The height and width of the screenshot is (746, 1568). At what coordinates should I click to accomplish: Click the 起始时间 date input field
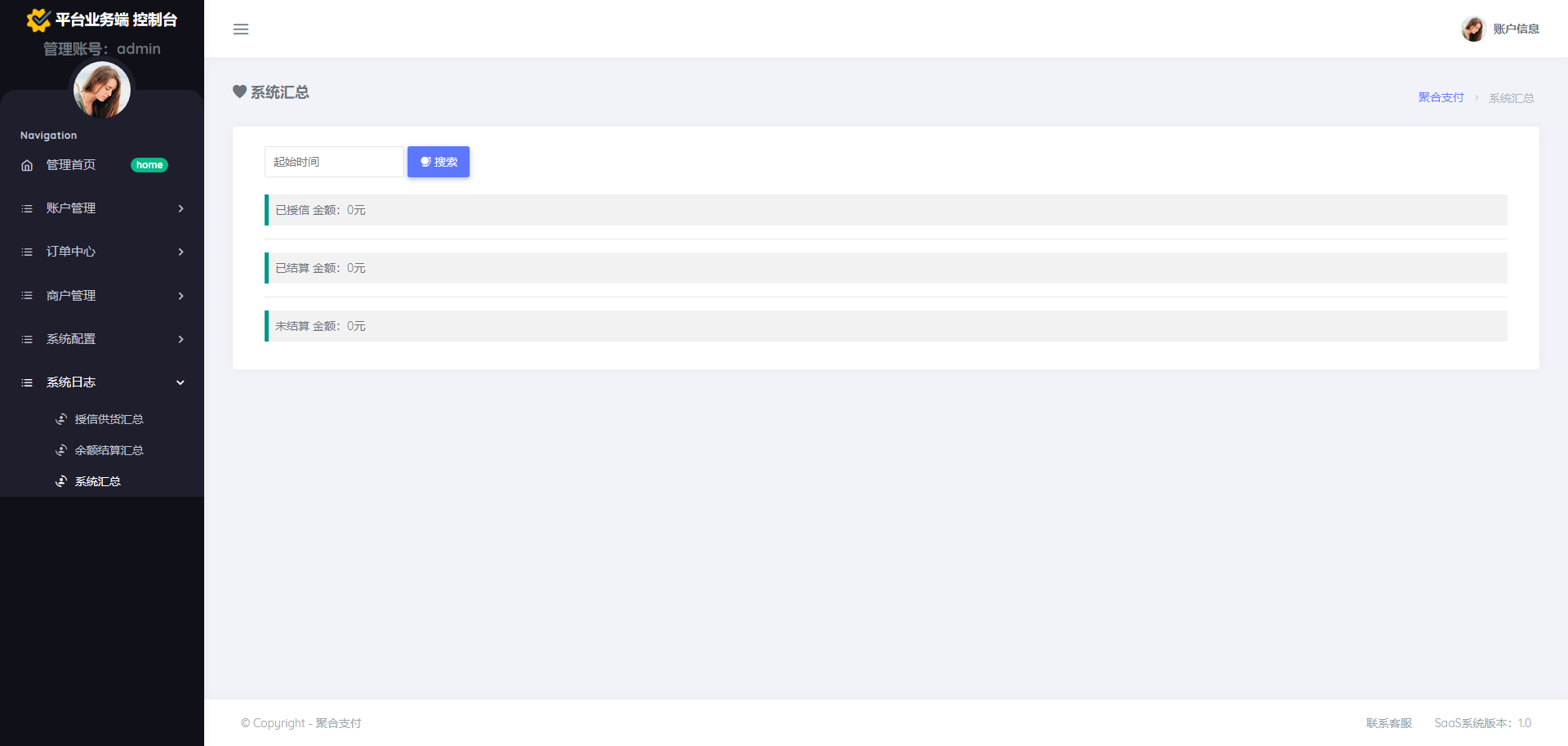(x=333, y=162)
